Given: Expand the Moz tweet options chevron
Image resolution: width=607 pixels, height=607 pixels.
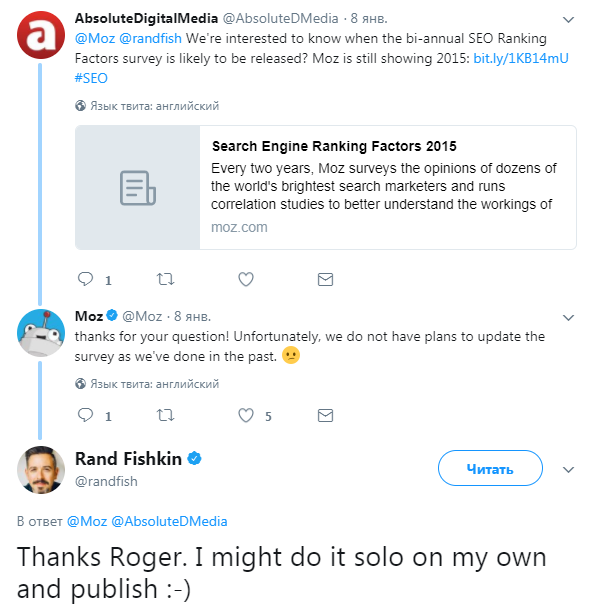Looking at the screenshot, I should tap(569, 317).
